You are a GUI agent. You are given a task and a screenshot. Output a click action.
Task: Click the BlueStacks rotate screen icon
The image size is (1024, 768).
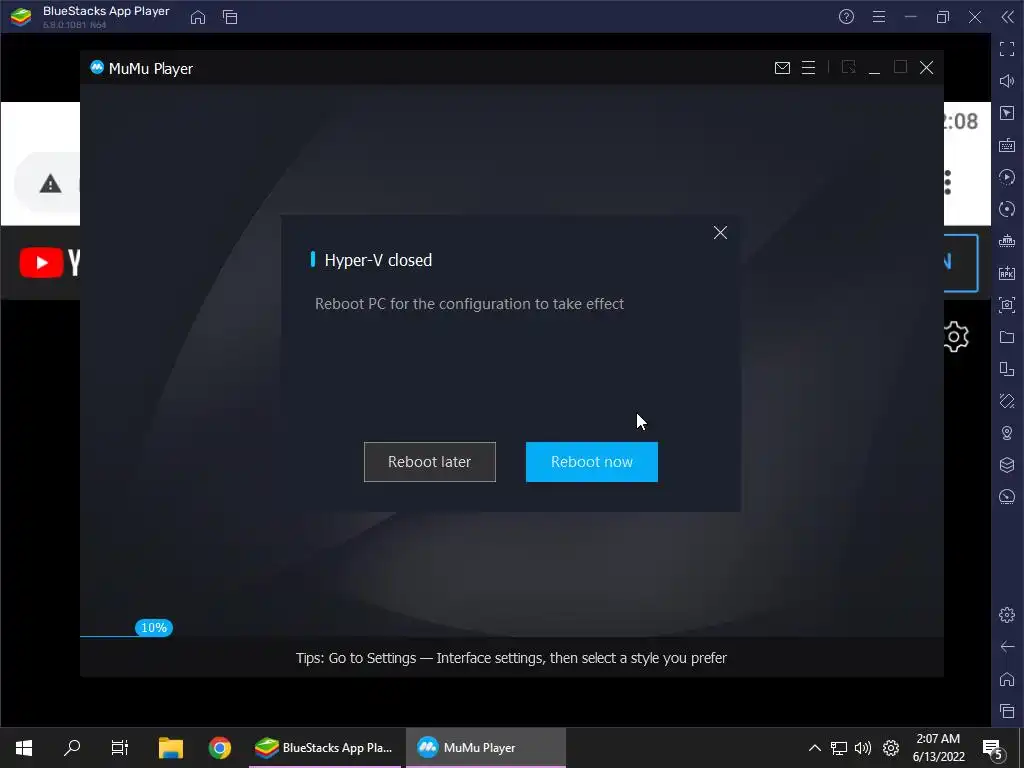pos(1007,369)
